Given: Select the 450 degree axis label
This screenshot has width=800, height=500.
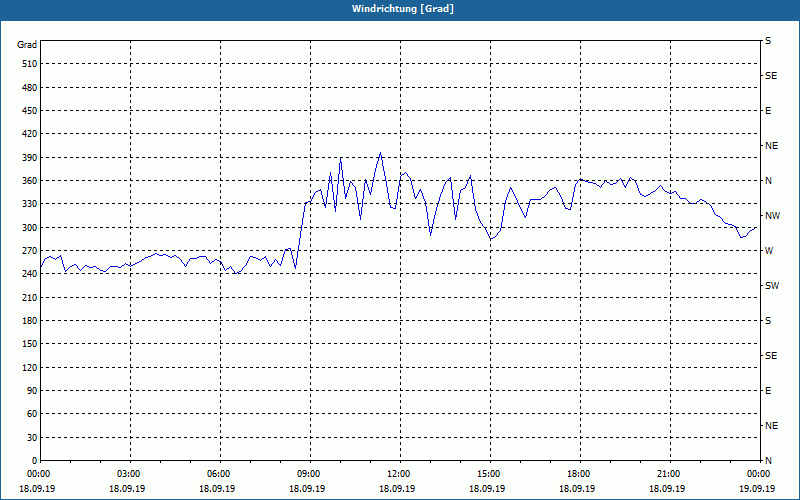Looking at the screenshot, I should (x=30, y=111).
